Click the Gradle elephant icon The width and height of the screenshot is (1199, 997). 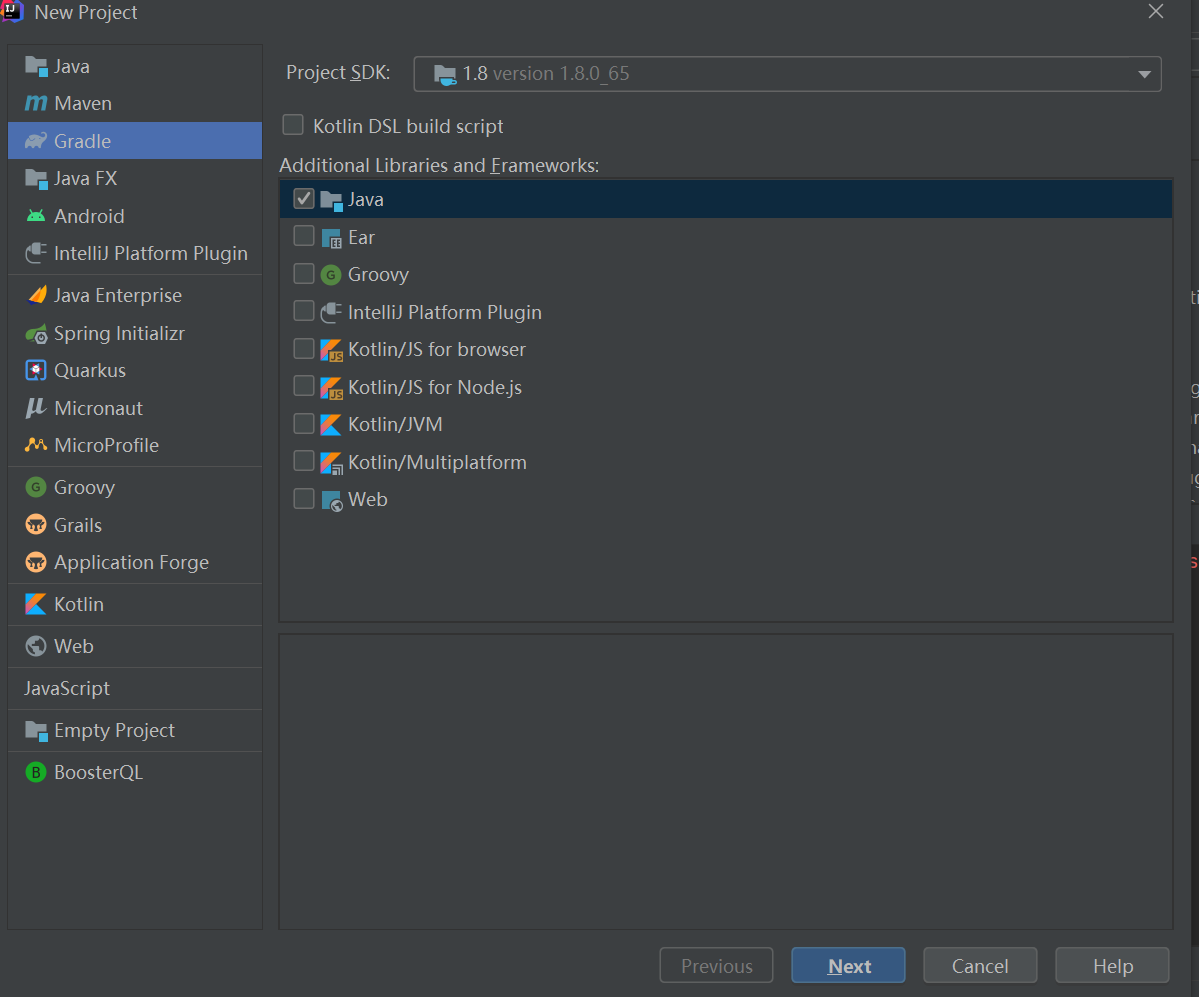(36, 141)
